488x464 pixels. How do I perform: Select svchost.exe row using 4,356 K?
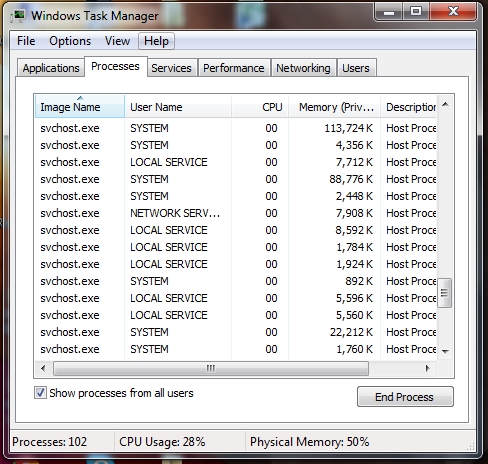[235, 145]
